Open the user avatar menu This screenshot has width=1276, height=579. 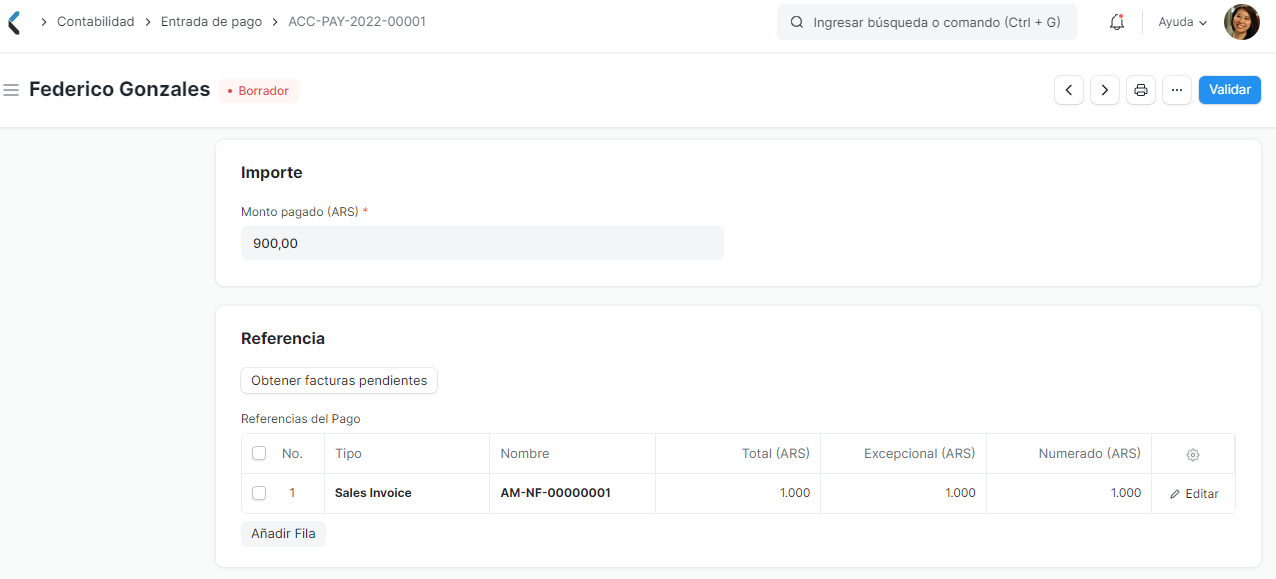point(1242,22)
